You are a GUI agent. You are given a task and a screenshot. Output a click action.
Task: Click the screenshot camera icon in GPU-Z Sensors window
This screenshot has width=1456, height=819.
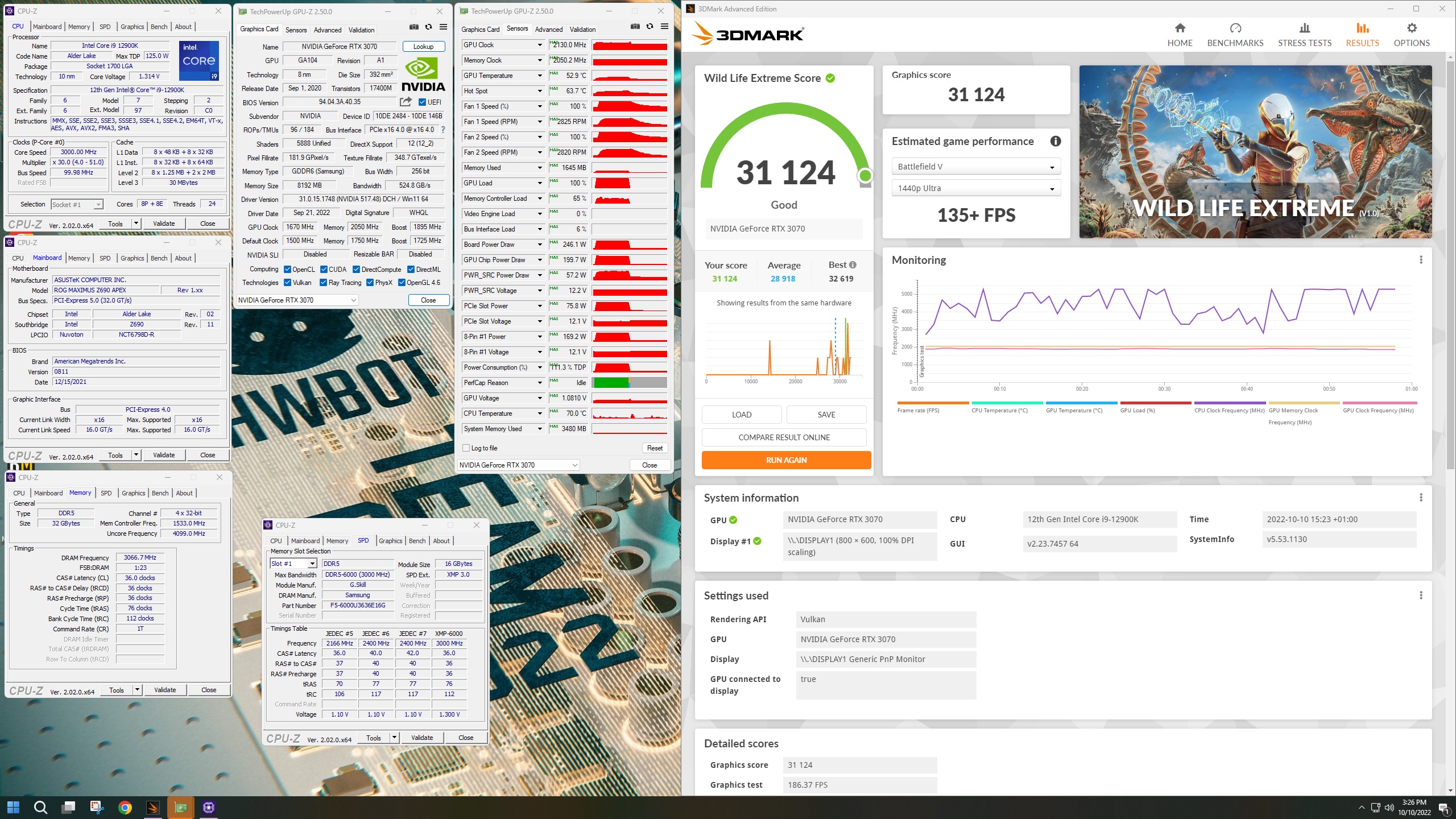click(635, 26)
